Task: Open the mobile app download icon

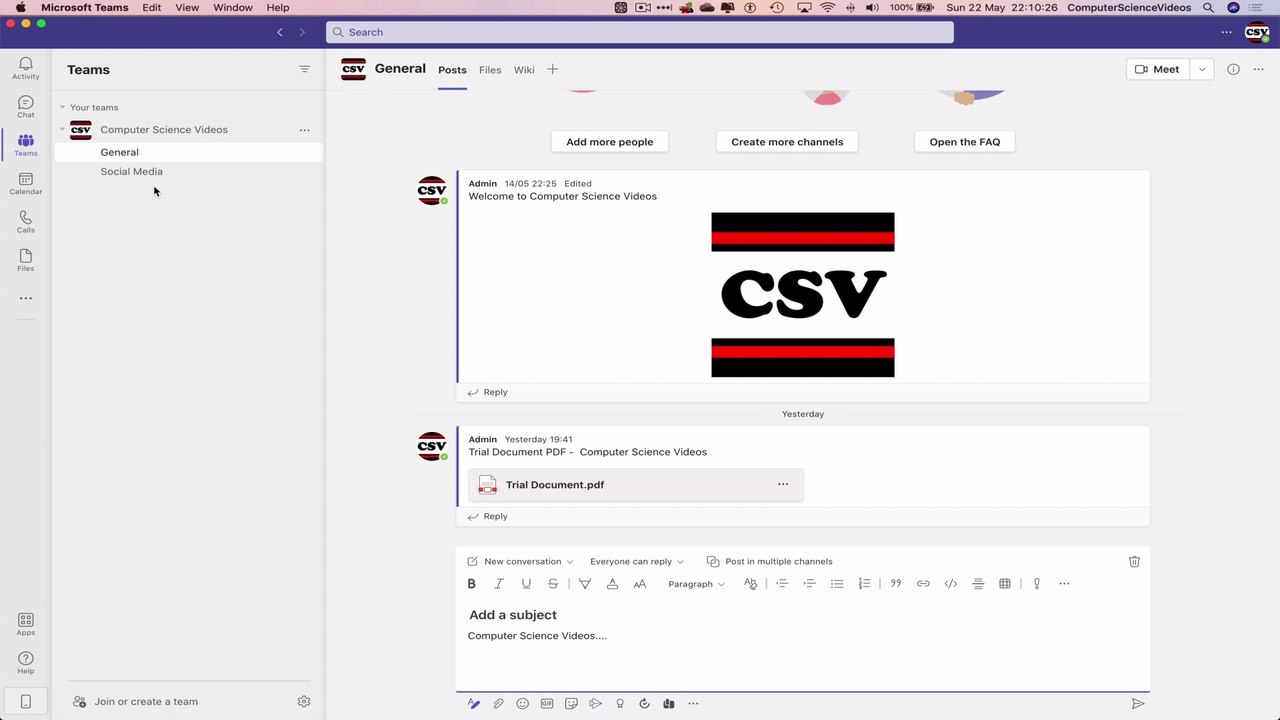Action: pyautogui.click(x=26, y=701)
